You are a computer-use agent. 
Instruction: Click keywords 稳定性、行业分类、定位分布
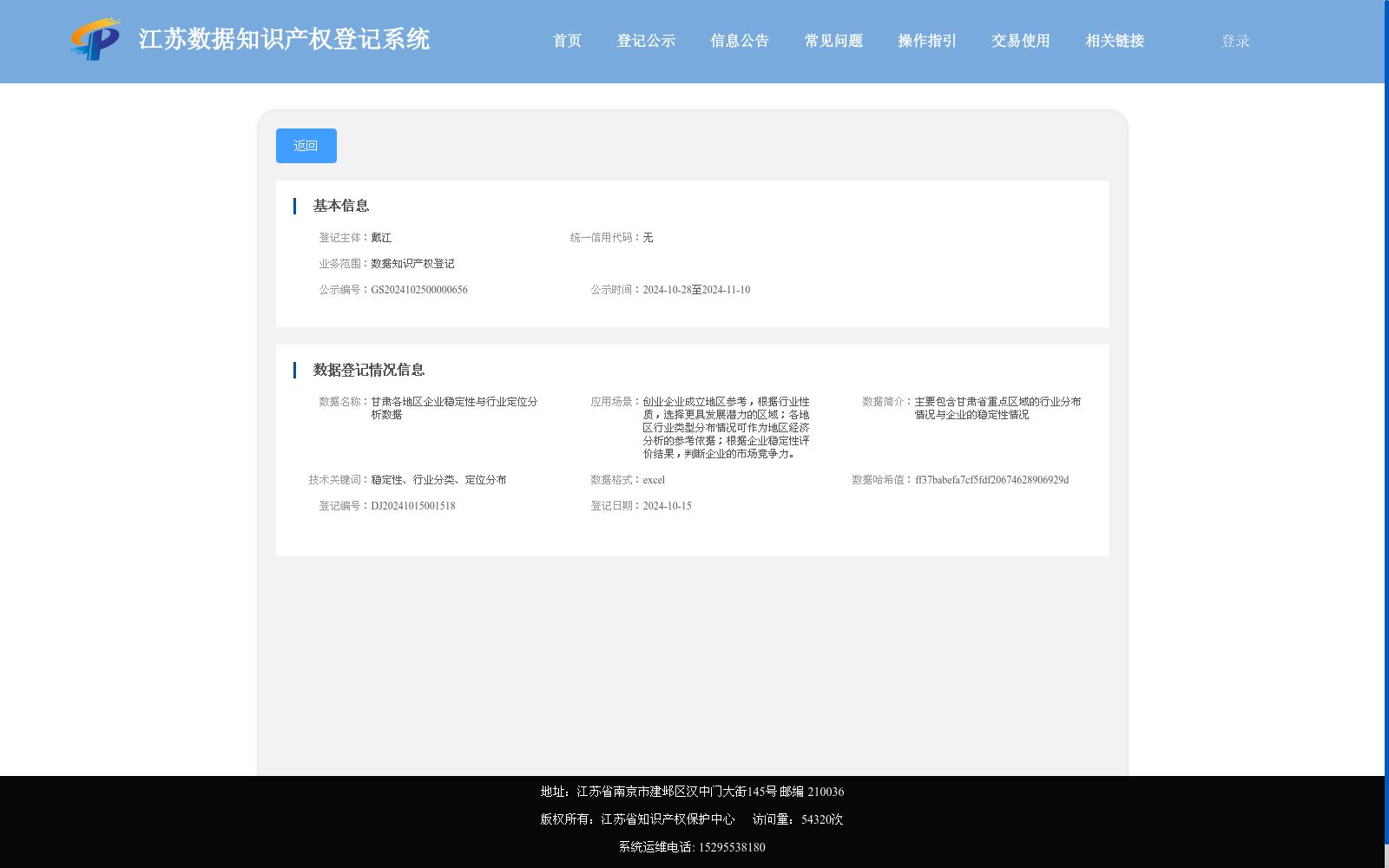tap(438, 480)
